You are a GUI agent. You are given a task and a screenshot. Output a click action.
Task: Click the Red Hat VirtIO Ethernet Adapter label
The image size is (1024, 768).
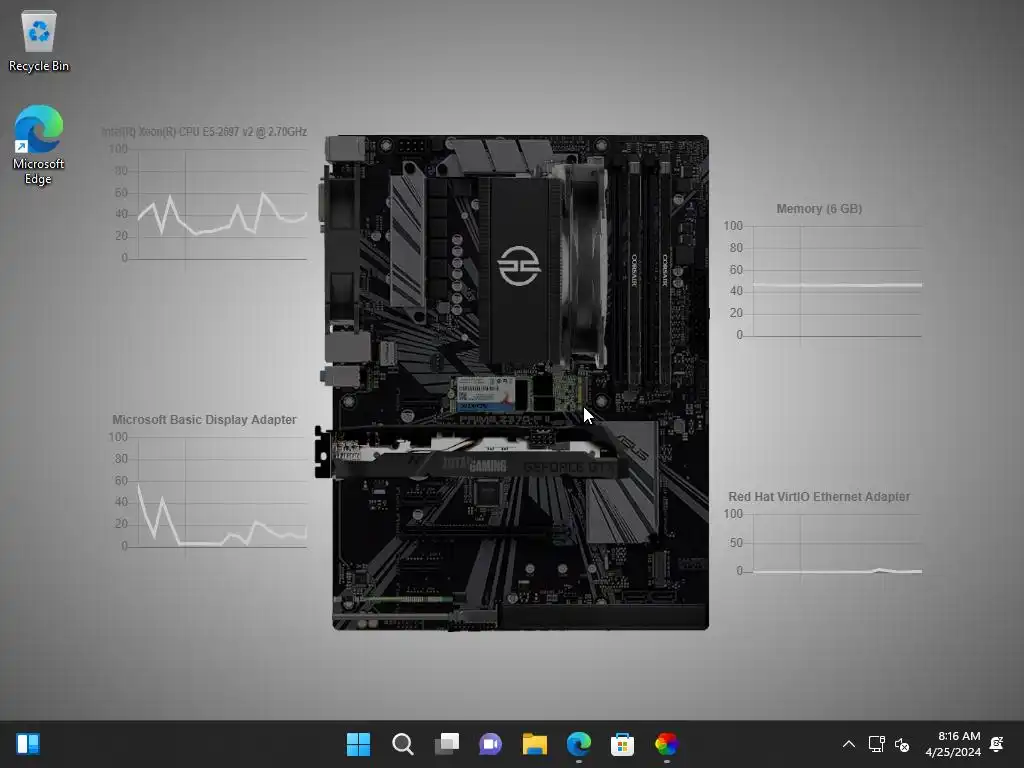click(x=819, y=497)
